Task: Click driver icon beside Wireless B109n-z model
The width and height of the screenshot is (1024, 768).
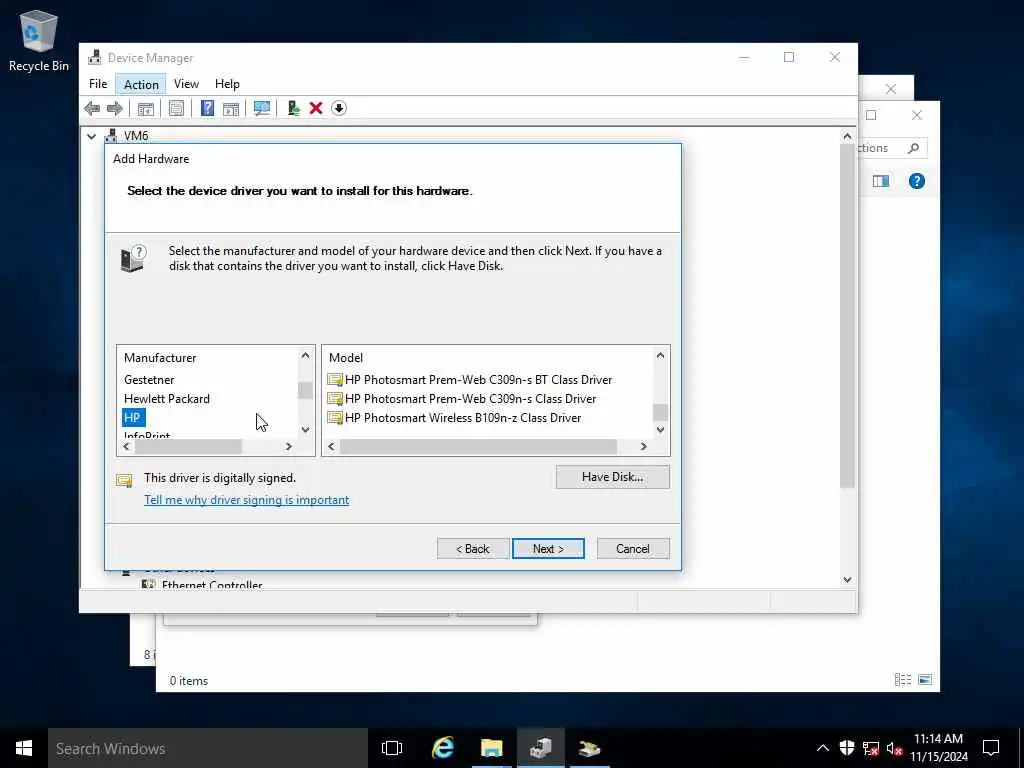Action: pyautogui.click(x=335, y=418)
